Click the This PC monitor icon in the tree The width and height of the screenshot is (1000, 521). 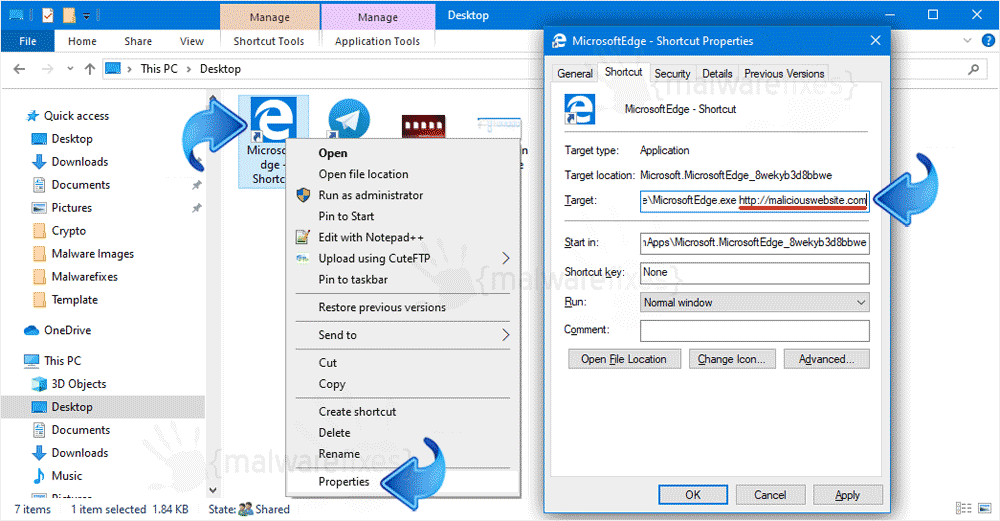(32, 361)
